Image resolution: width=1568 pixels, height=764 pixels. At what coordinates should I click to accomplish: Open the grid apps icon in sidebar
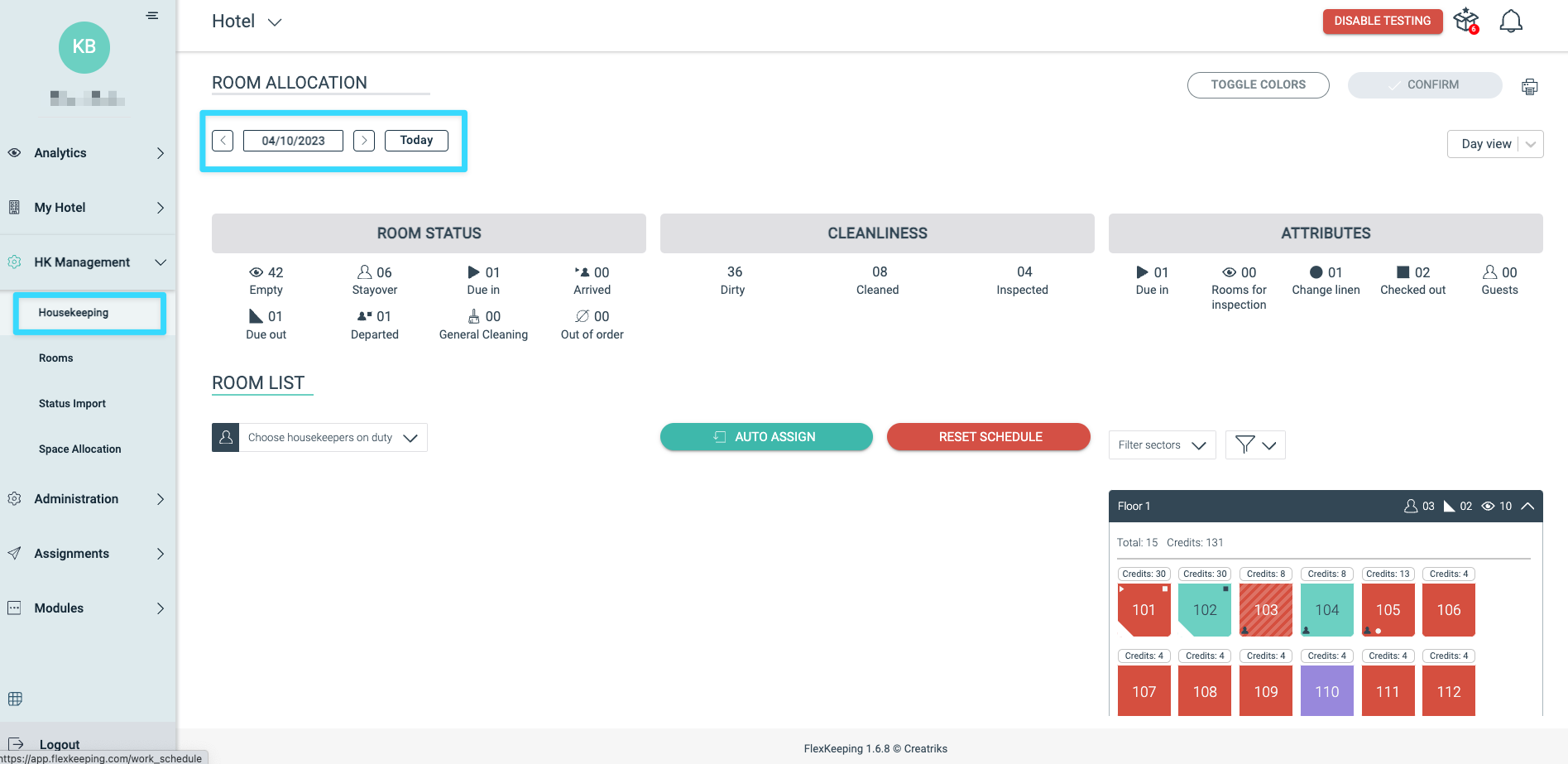15,699
